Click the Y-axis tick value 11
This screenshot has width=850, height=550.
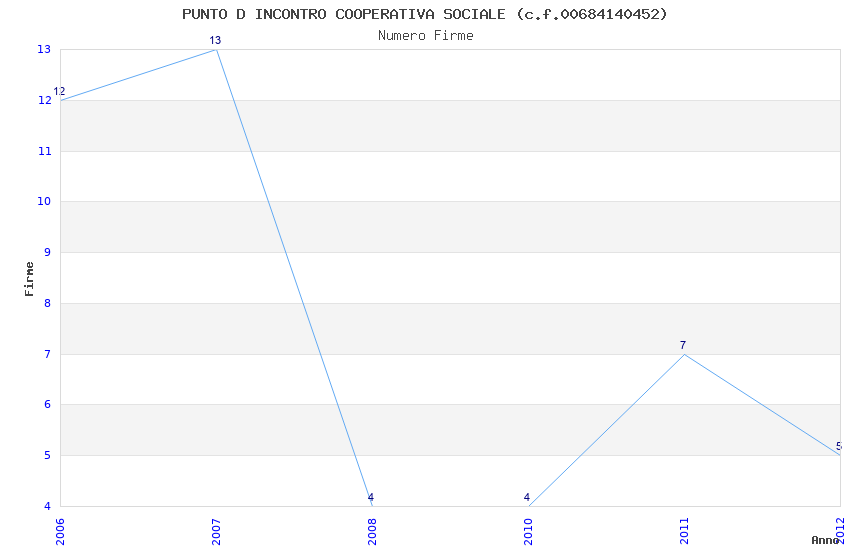pyautogui.click(x=44, y=151)
